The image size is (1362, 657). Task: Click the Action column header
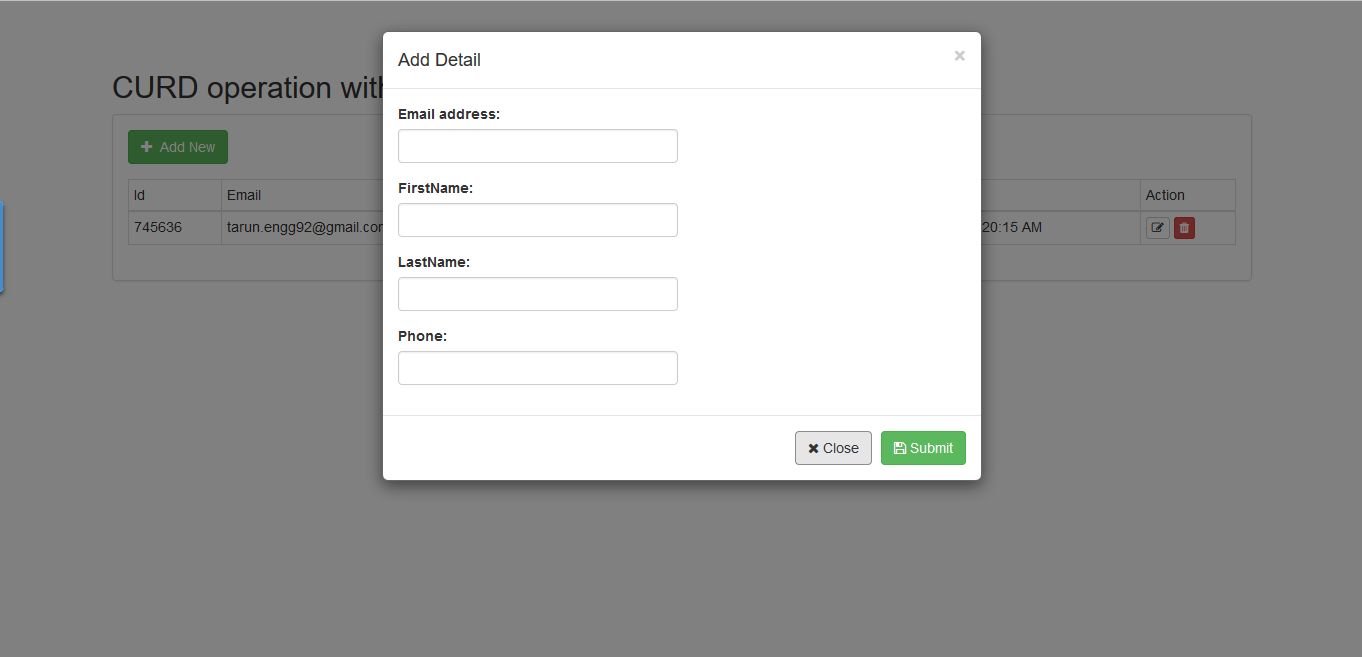tap(1165, 195)
